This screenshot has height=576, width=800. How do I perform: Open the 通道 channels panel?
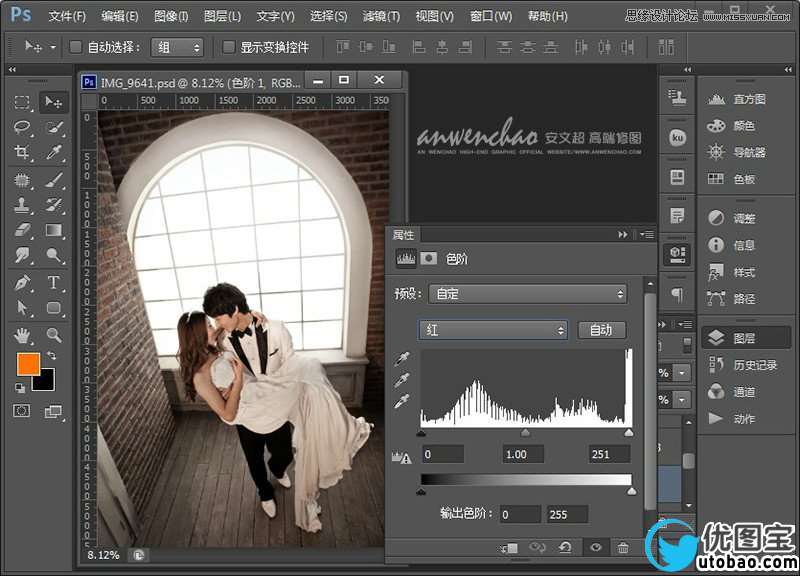tap(732, 392)
